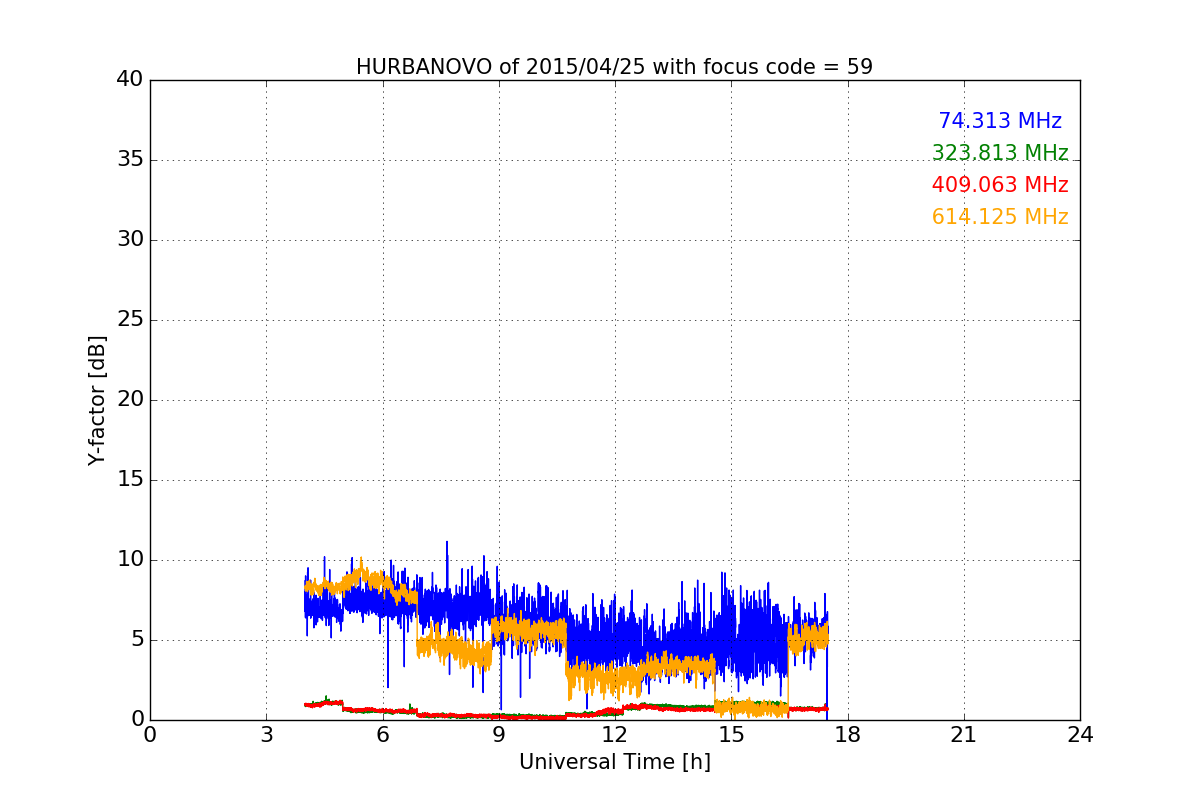Click x-axis tick label 9
Viewport: 1200px width, 800px height.
point(499,735)
